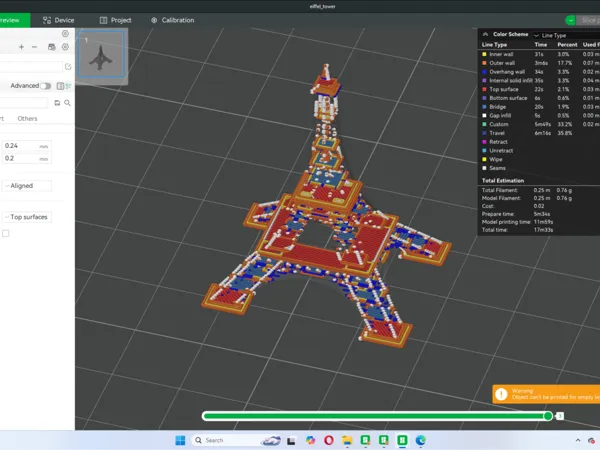
Task: Tick the empty checkbox under Top surfaces
Action: point(6,233)
